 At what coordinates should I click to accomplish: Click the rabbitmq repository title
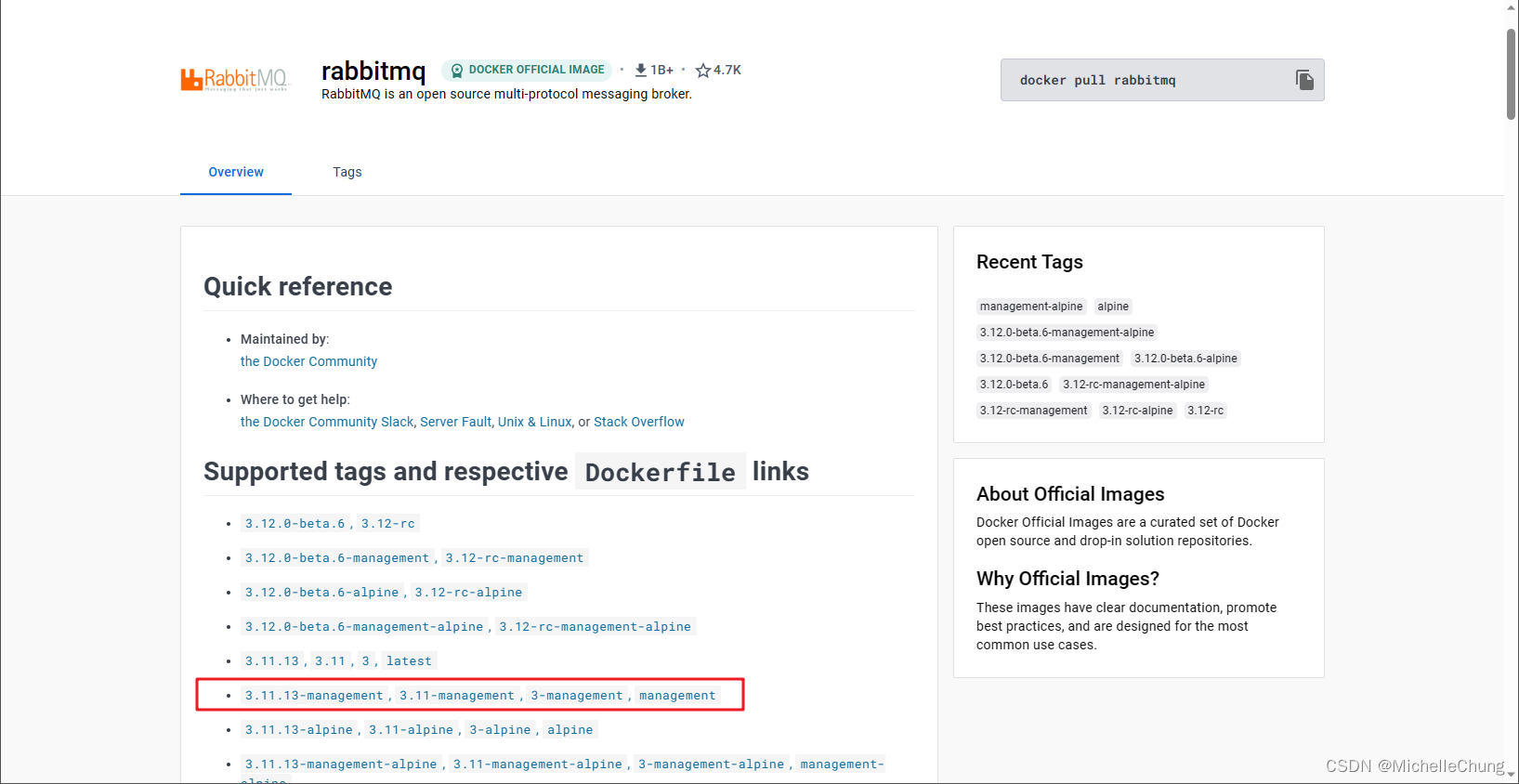coord(373,71)
